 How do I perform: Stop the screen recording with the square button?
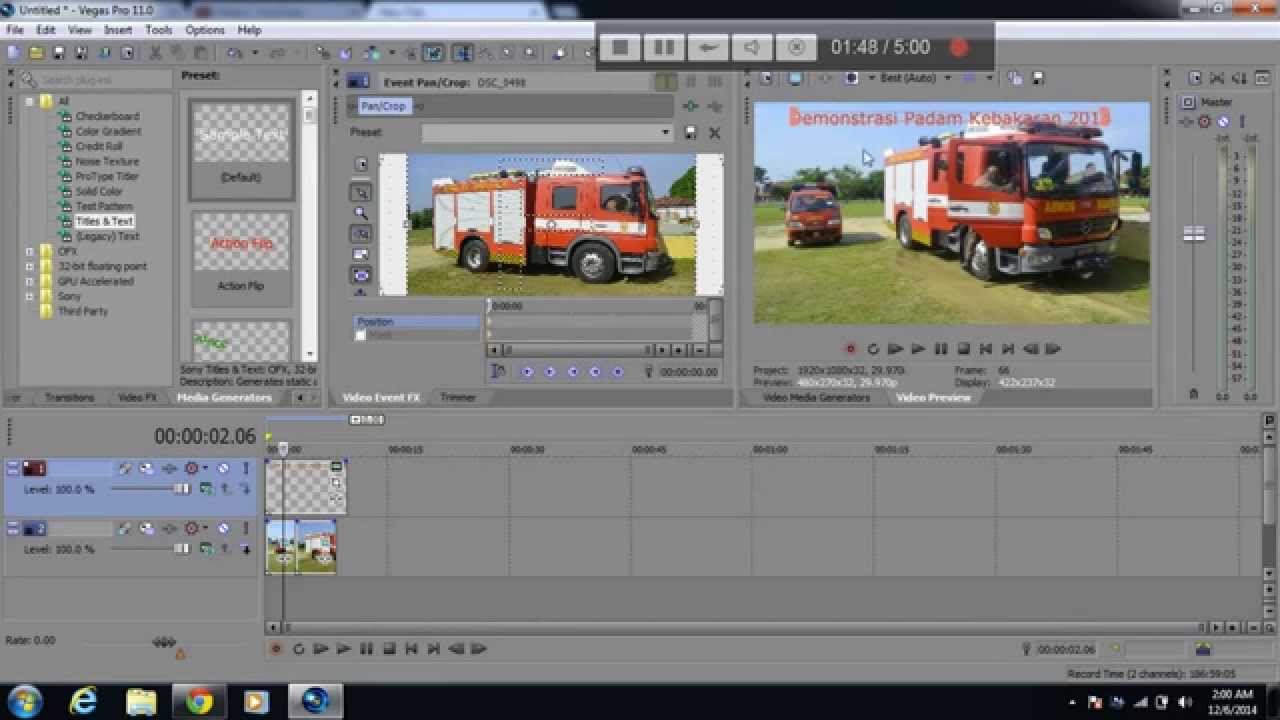(x=620, y=47)
